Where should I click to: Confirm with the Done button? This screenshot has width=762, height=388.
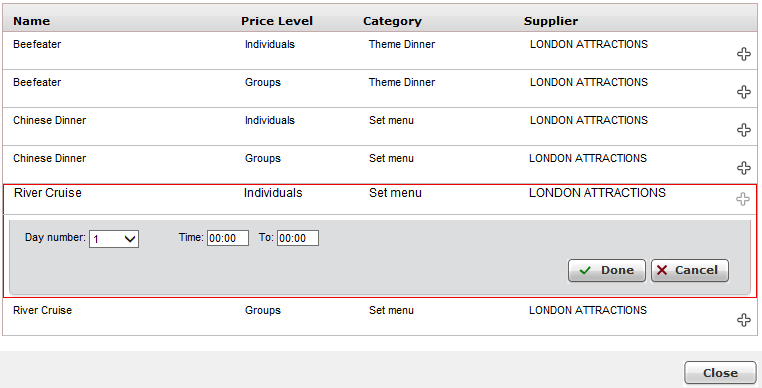point(606,270)
